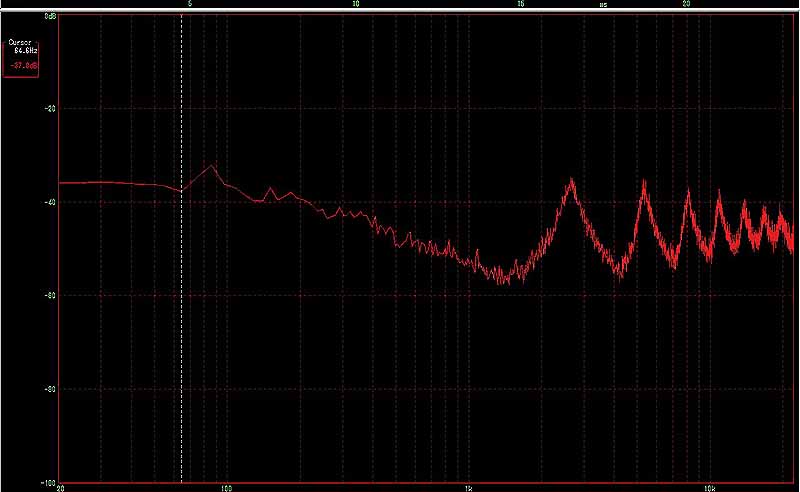Click the 100 Hz frequency axis label
Viewport: 800px width, 492px height.
point(227,488)
